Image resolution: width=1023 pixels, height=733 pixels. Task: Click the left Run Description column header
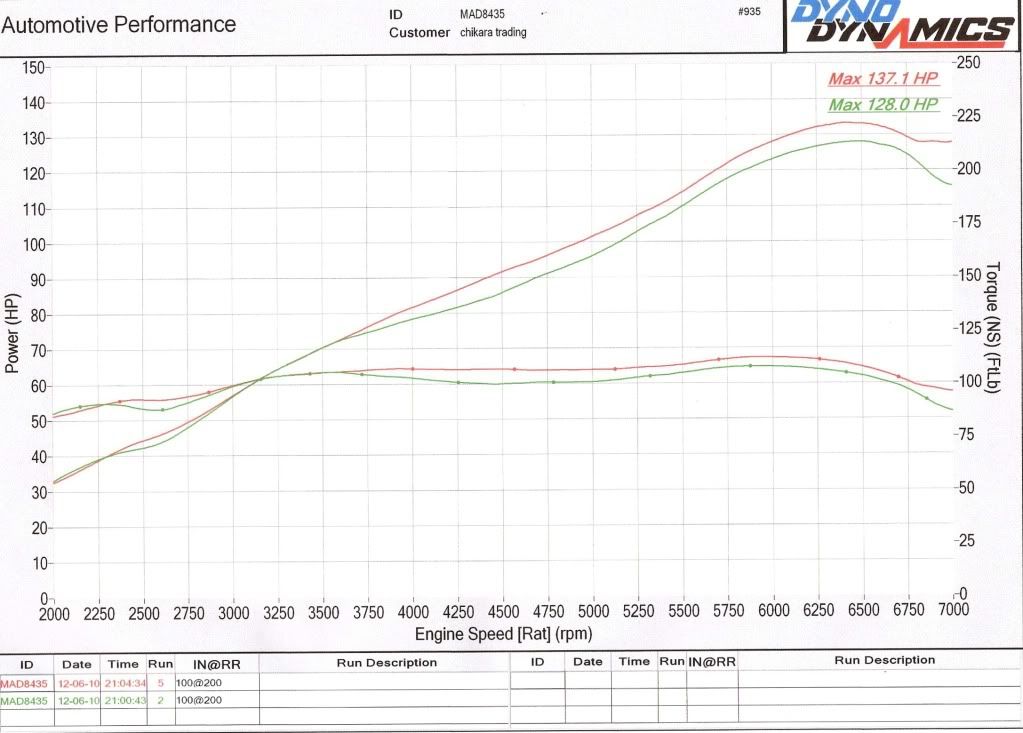pos(385,662)
